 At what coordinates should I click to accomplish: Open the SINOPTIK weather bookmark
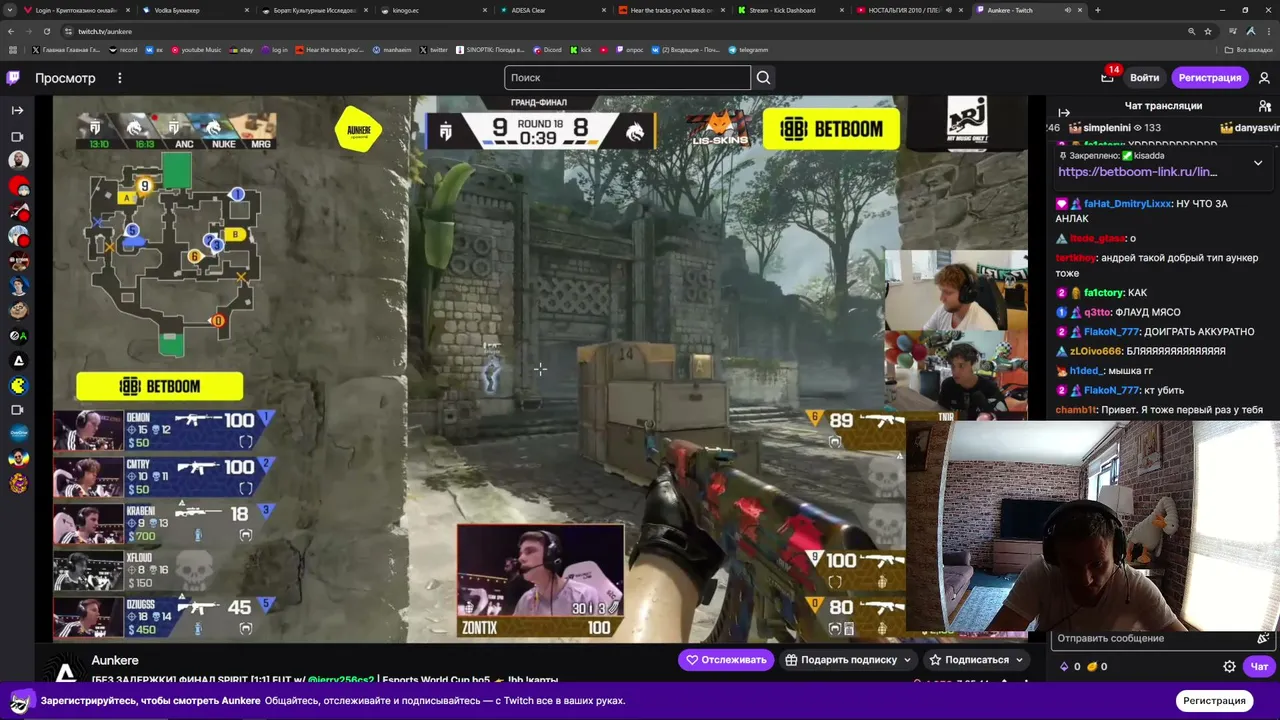[490, 50]
